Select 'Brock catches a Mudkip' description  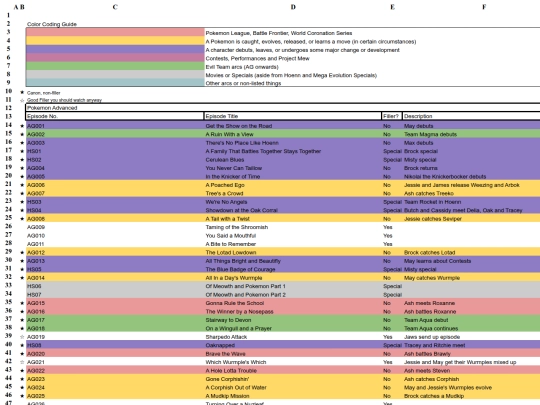tap(471, 396)
